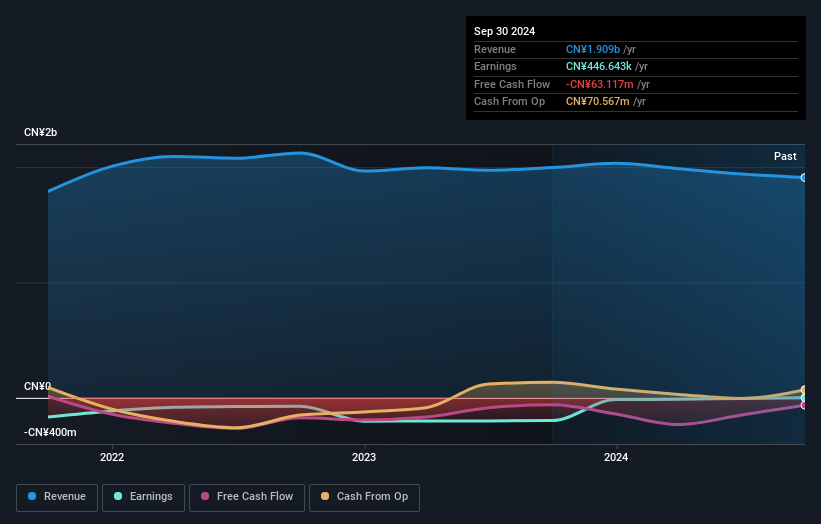This screenshot has width=821, height=524.
Task: Click the 2022 x-axis label
Action: pyautogui.click(x=112, y=457)
